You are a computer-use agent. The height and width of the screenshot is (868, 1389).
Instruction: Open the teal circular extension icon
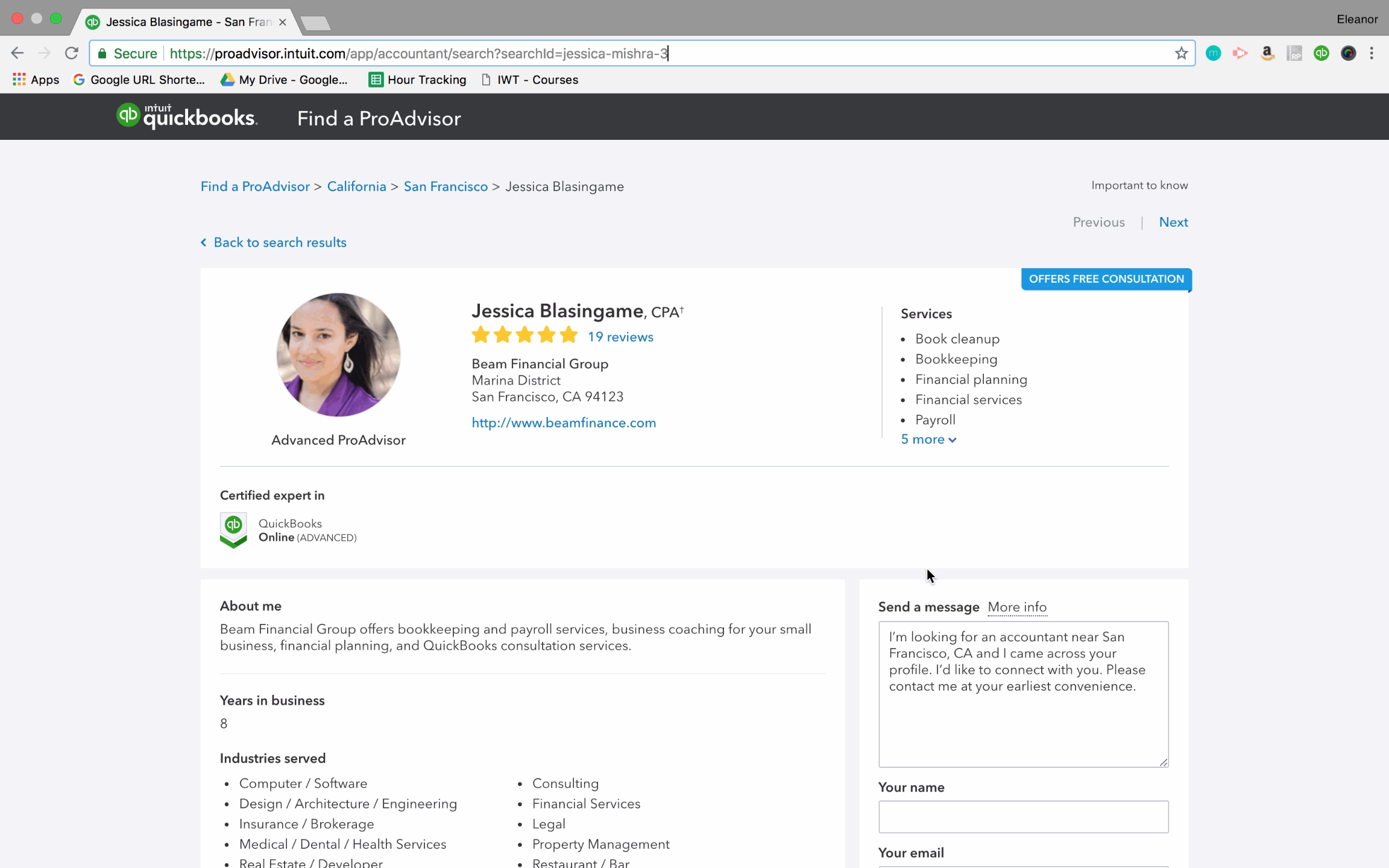pos(1213,53)
